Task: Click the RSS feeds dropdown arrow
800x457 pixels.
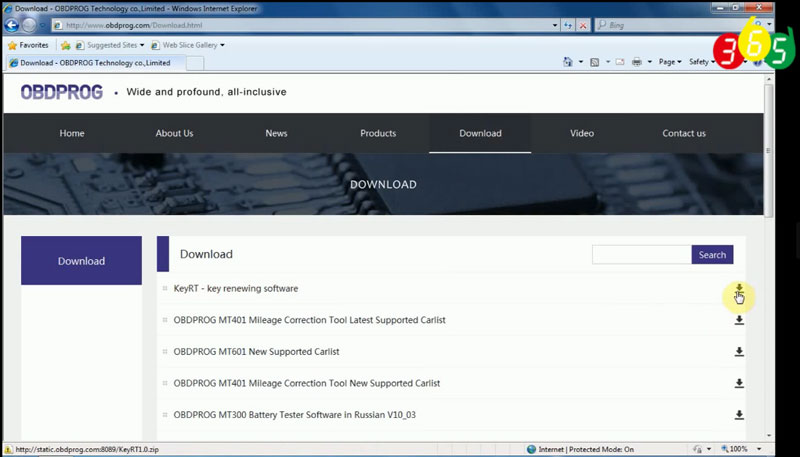Action: tap(607, 62)
